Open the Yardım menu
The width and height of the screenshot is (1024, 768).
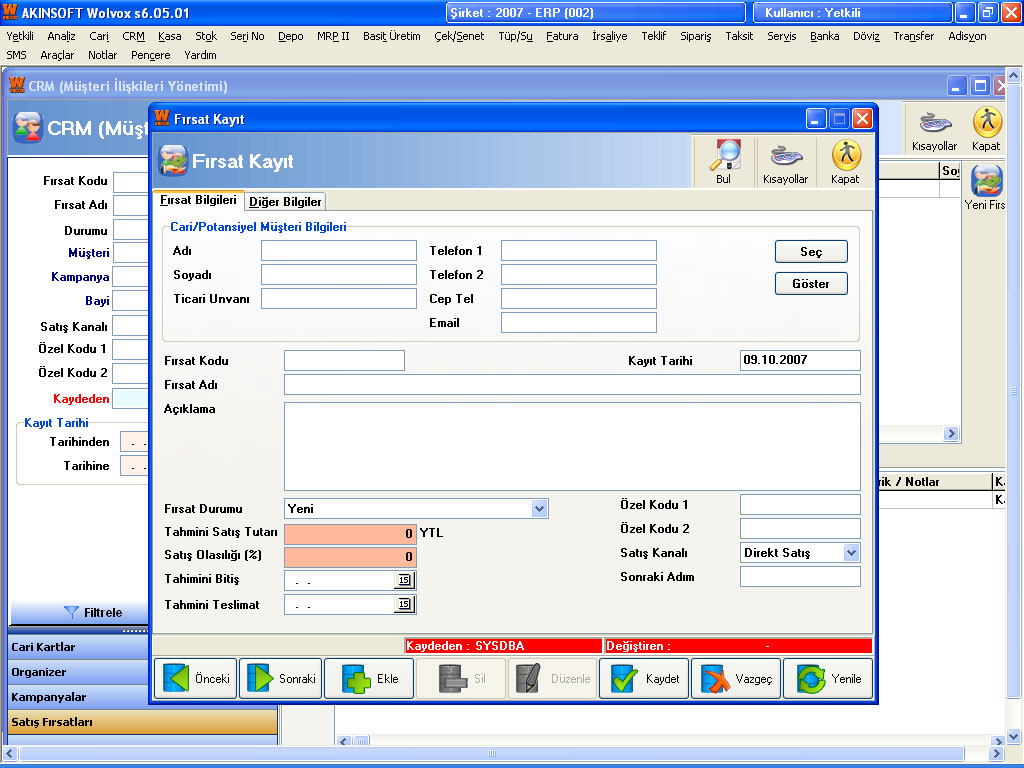tap(200, 56)
